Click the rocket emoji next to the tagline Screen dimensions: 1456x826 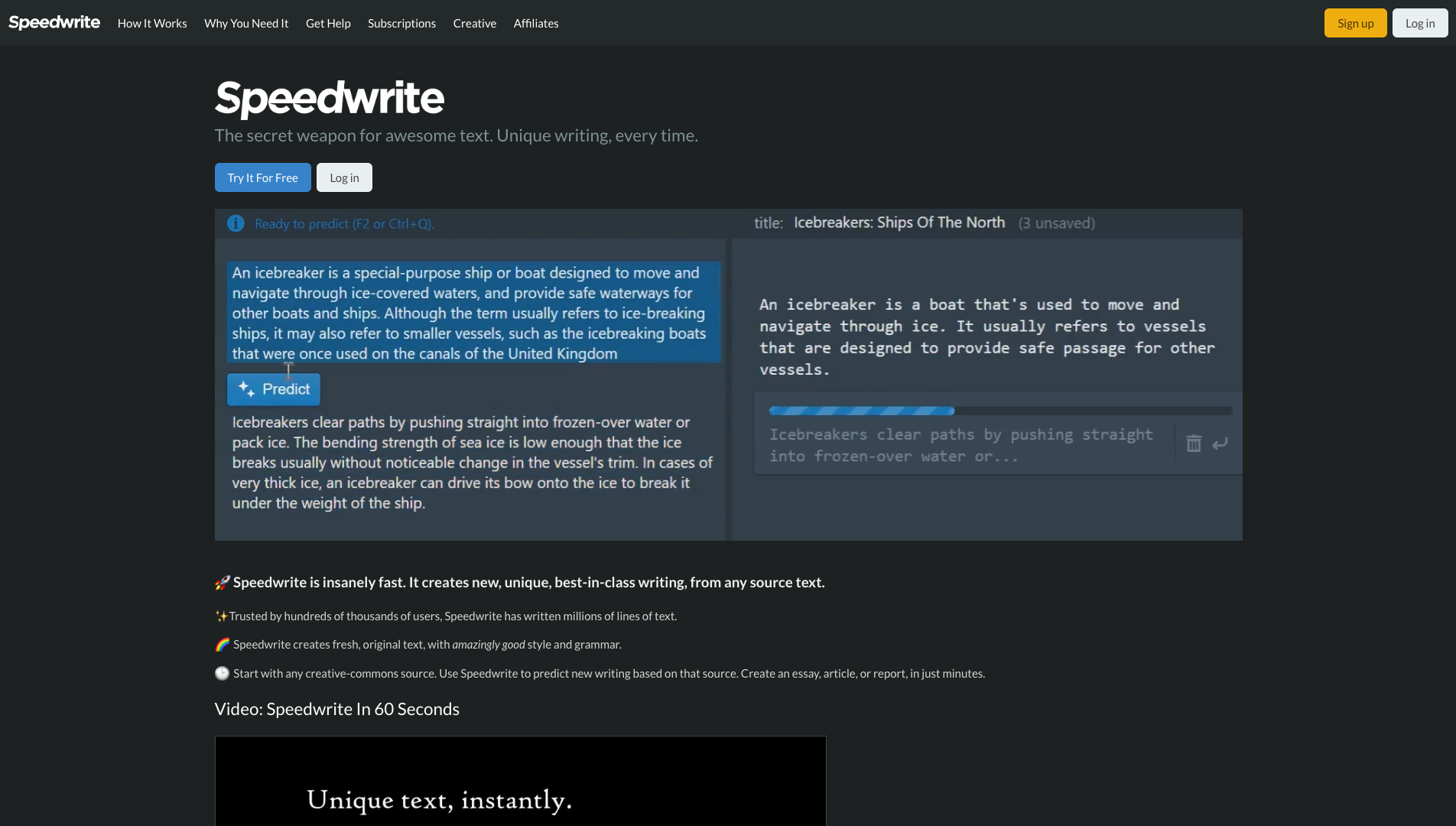pyautogui.click(x=221, y=582)
